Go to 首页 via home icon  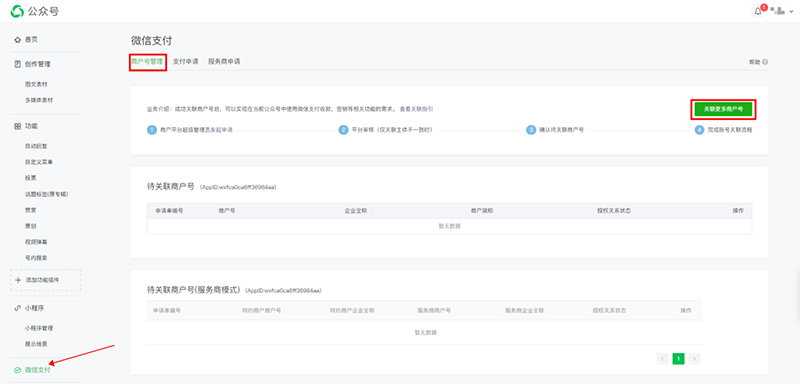[18, 39]
